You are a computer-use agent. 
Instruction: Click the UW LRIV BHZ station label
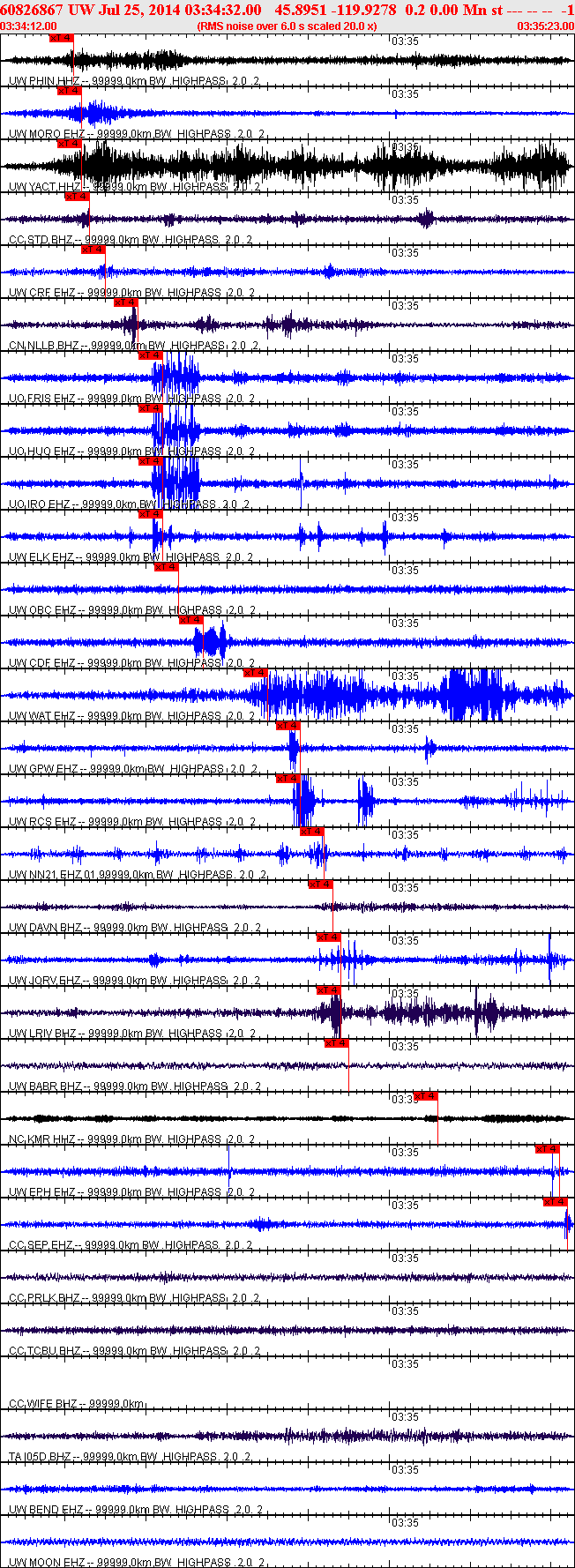click(134, 1034)
